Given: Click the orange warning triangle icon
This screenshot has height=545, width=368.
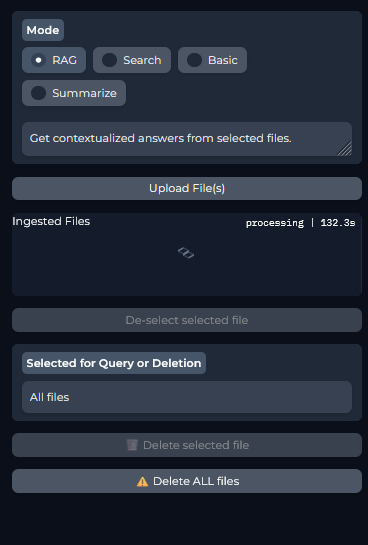Looking at the screenshot, I should click(x=142, y=481).
